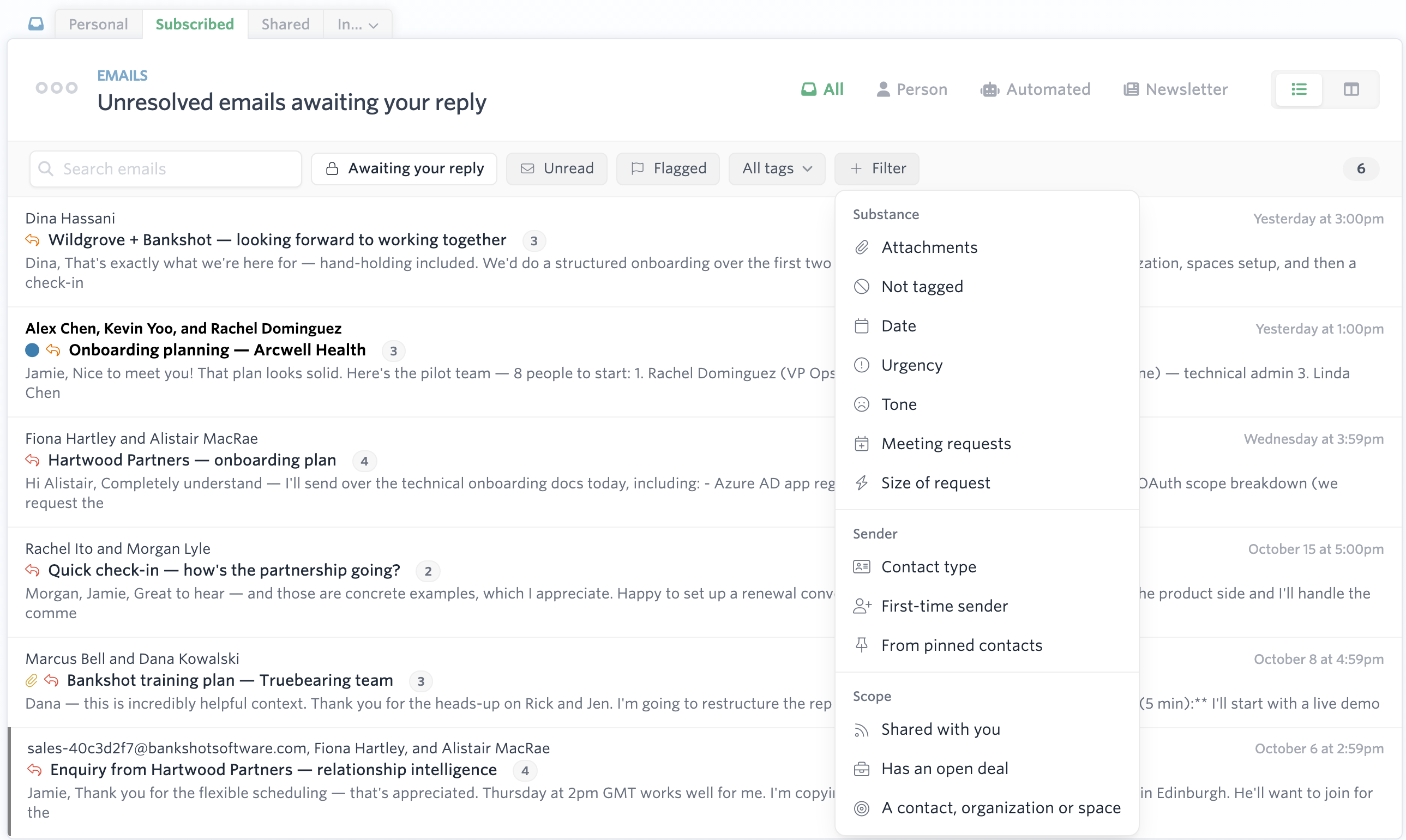This screenshot has height=840, width=1406.
Task: Filter emails by Person
Action: point(912,89)
